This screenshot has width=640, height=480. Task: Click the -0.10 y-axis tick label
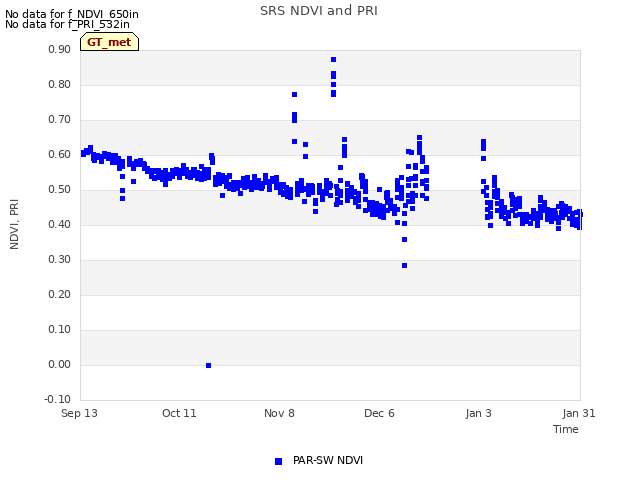(x=58, y=400)
